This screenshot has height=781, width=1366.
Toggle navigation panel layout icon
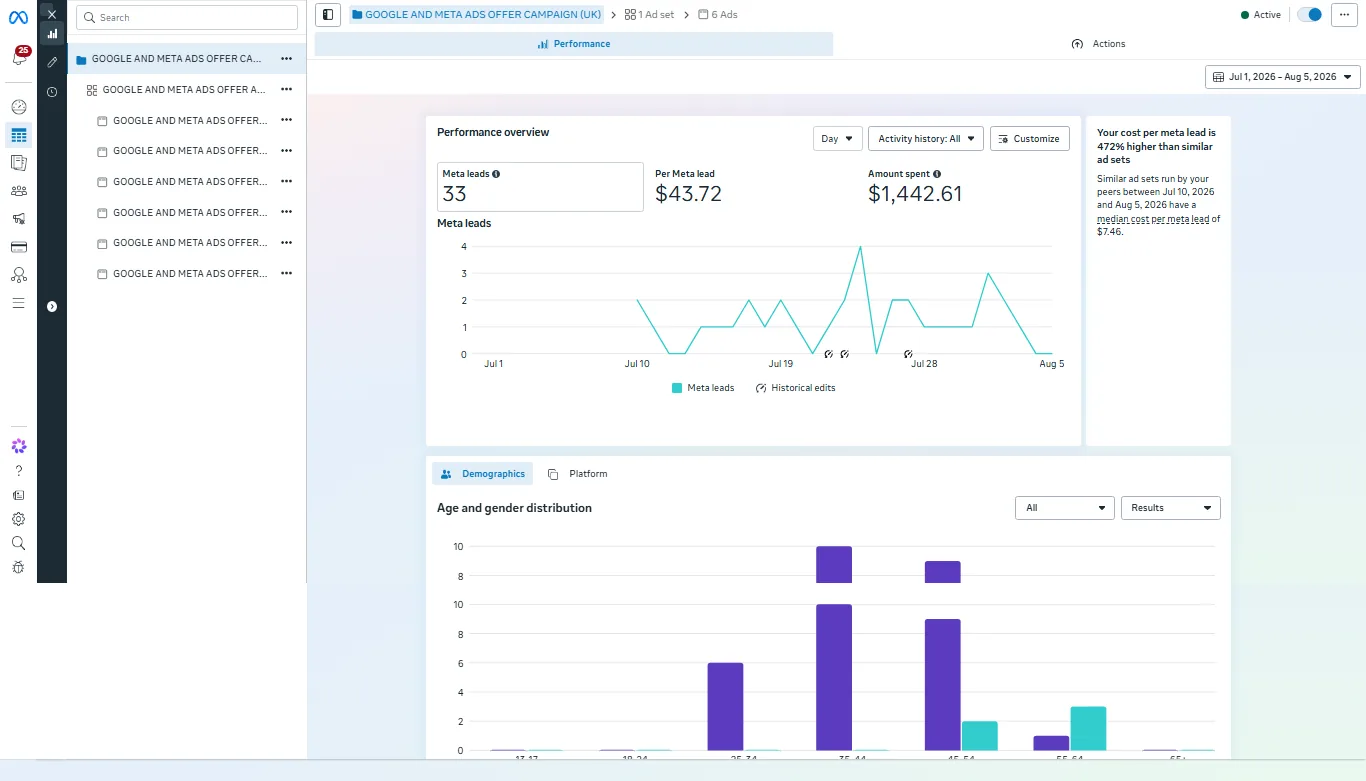(328, 15)
